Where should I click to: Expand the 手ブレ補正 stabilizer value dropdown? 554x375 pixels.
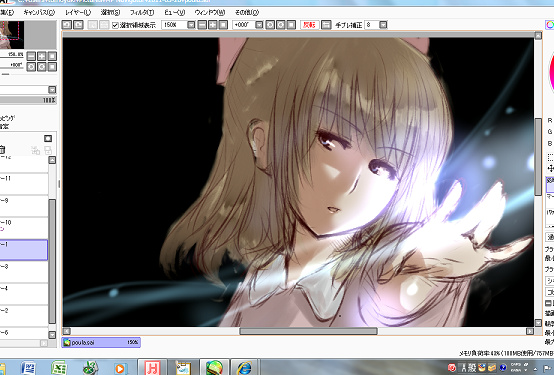point(383,25)
